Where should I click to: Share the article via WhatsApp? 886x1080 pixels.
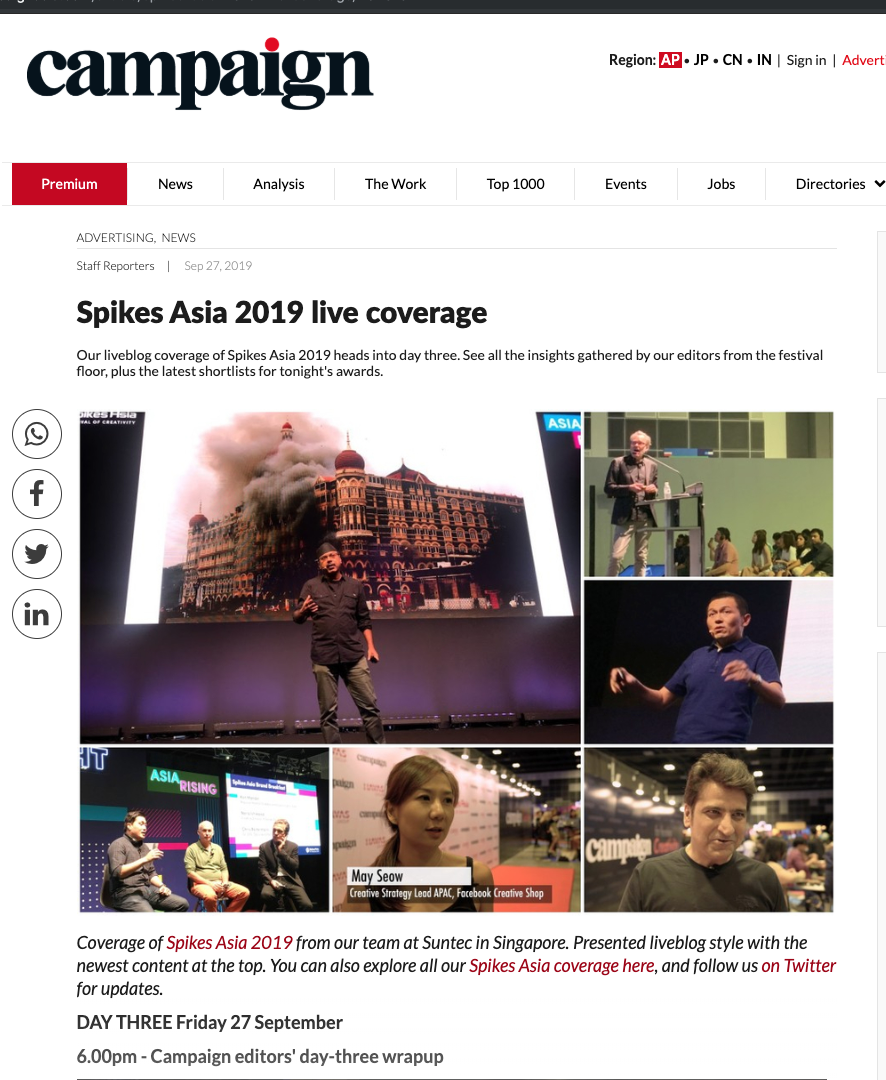[x=36, y=434]
